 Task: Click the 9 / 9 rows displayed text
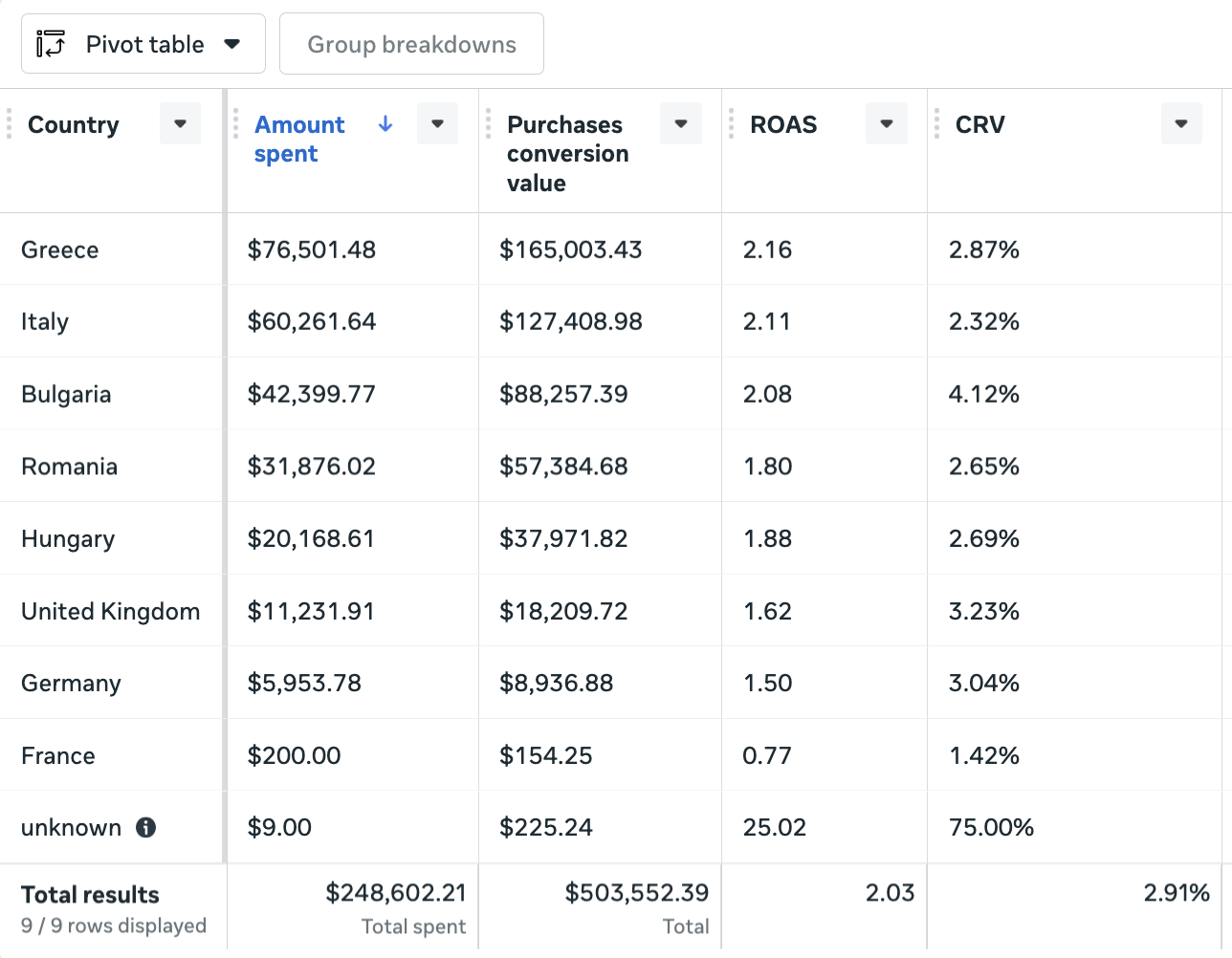pos(114,925)
